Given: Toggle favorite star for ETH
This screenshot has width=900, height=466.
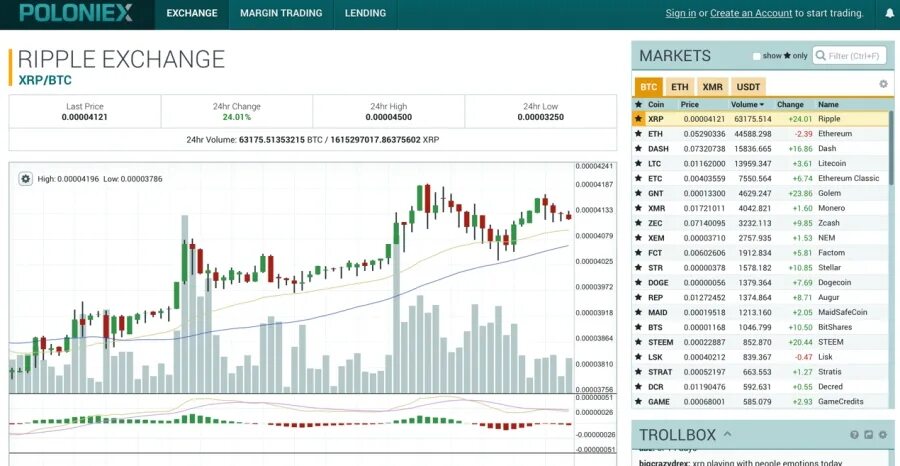Looking at the screenshot, I should (x=638, y=134).
